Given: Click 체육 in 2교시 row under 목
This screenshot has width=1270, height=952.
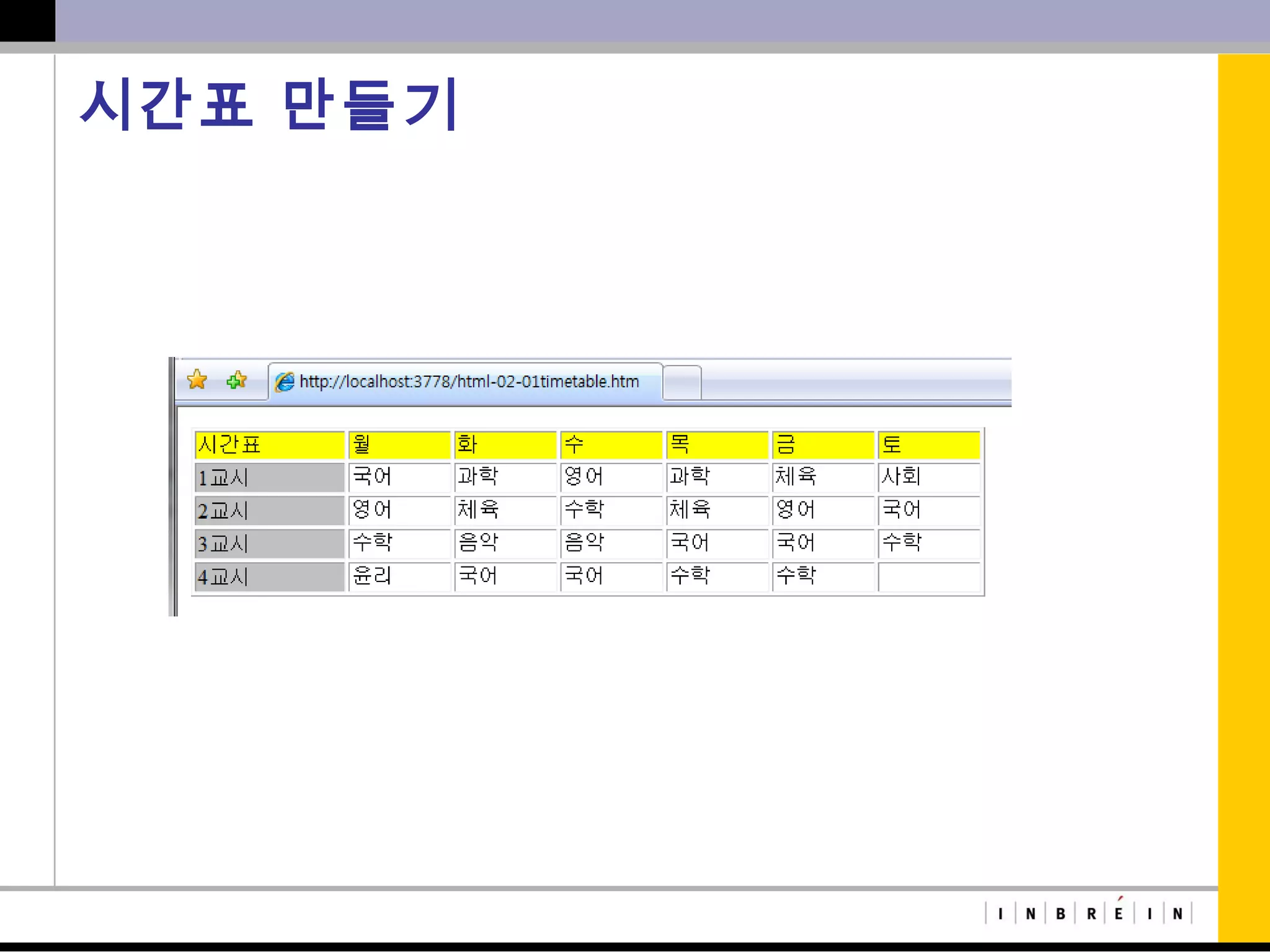Looking at the screenshot, I should pos(717,511).
